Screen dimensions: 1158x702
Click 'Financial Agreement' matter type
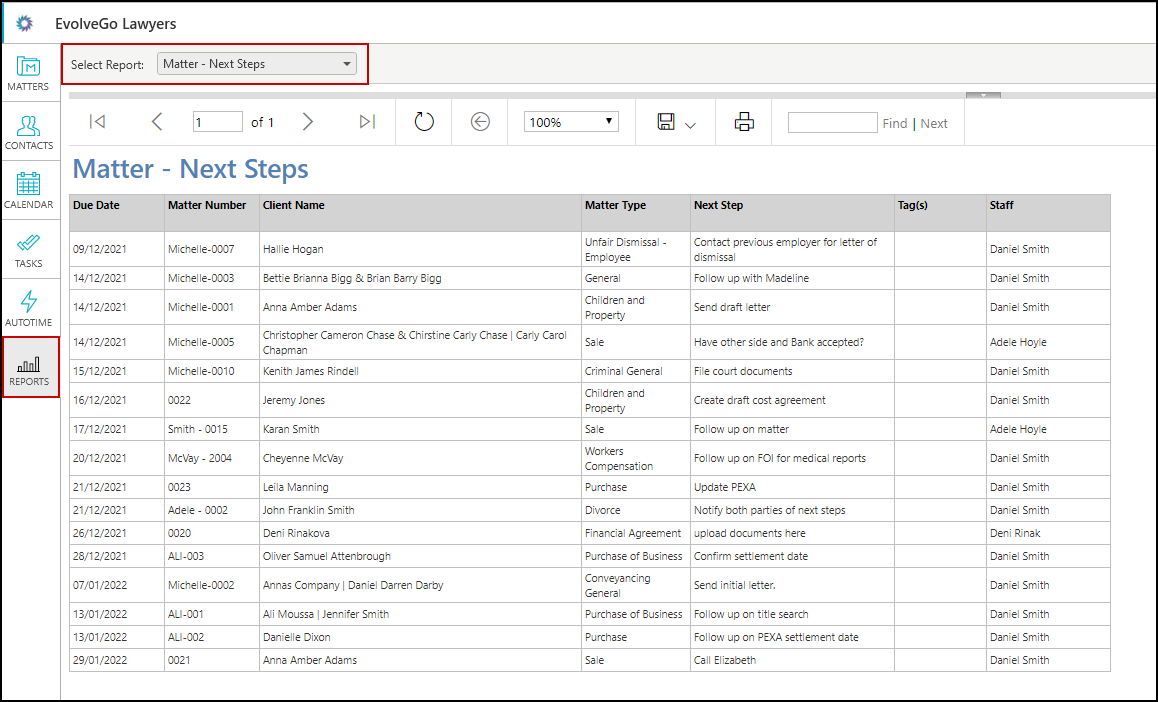click(633, 533)
